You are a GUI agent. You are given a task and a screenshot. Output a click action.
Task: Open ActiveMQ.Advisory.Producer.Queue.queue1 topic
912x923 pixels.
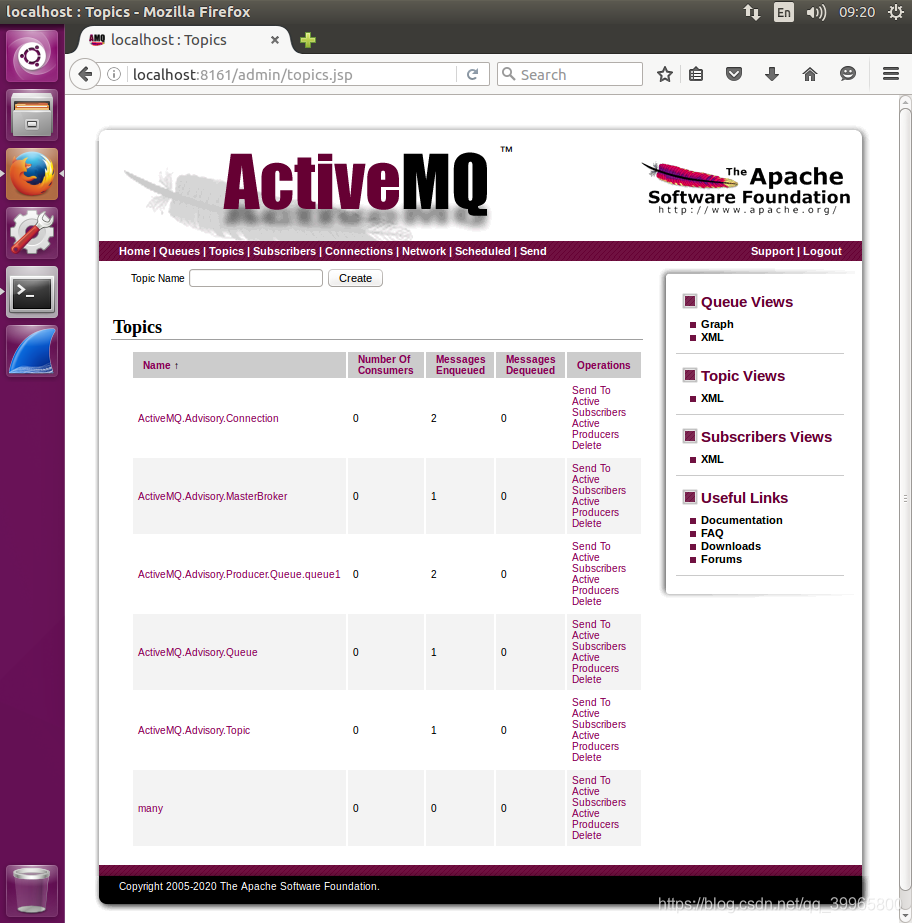pos(239,574)
